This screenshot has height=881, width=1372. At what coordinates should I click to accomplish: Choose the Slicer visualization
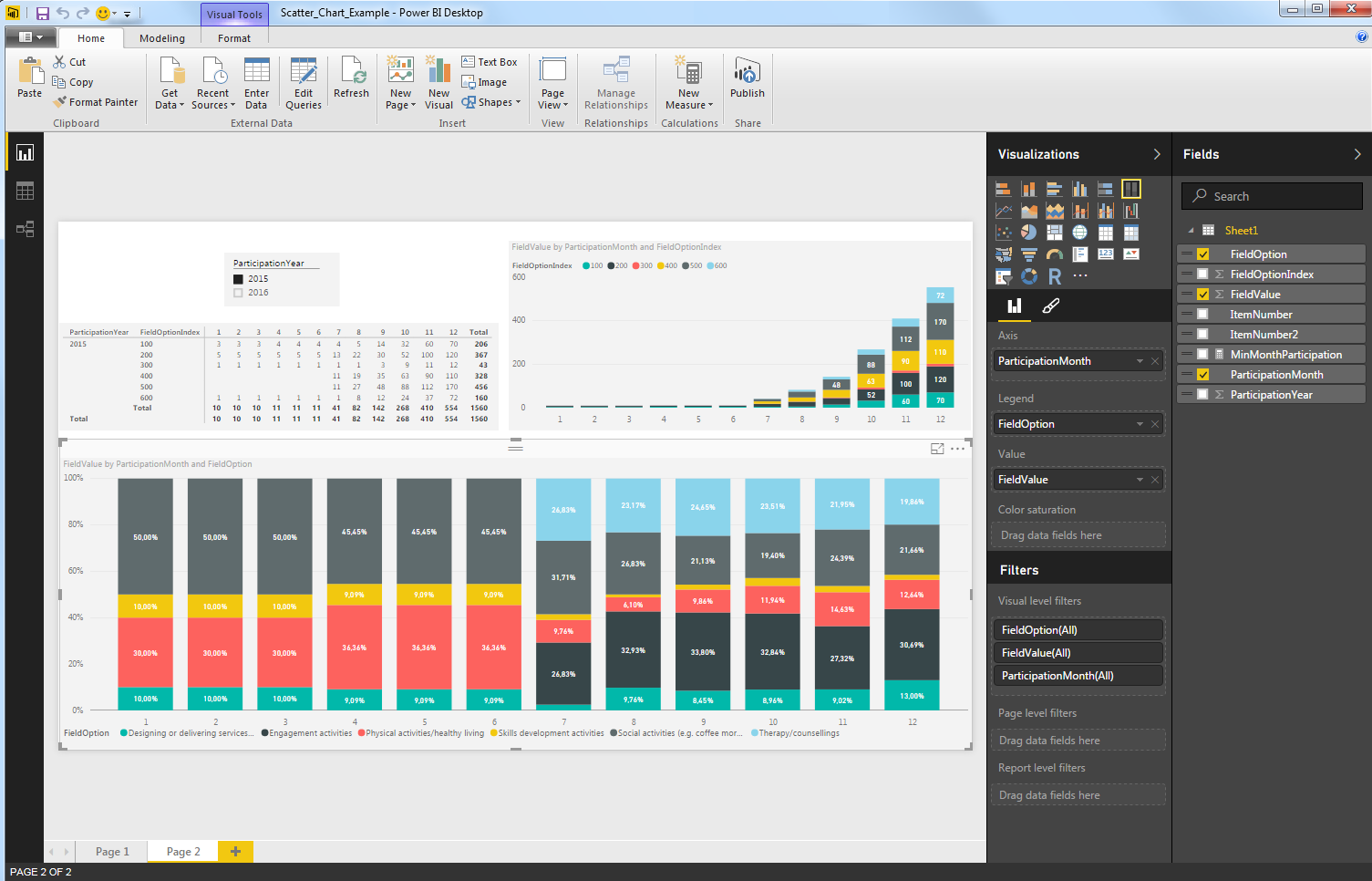click(1003, 276)
